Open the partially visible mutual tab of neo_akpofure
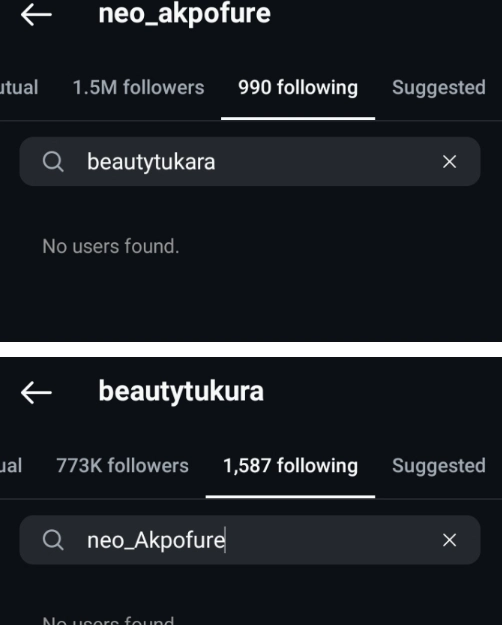 (19, 87)
